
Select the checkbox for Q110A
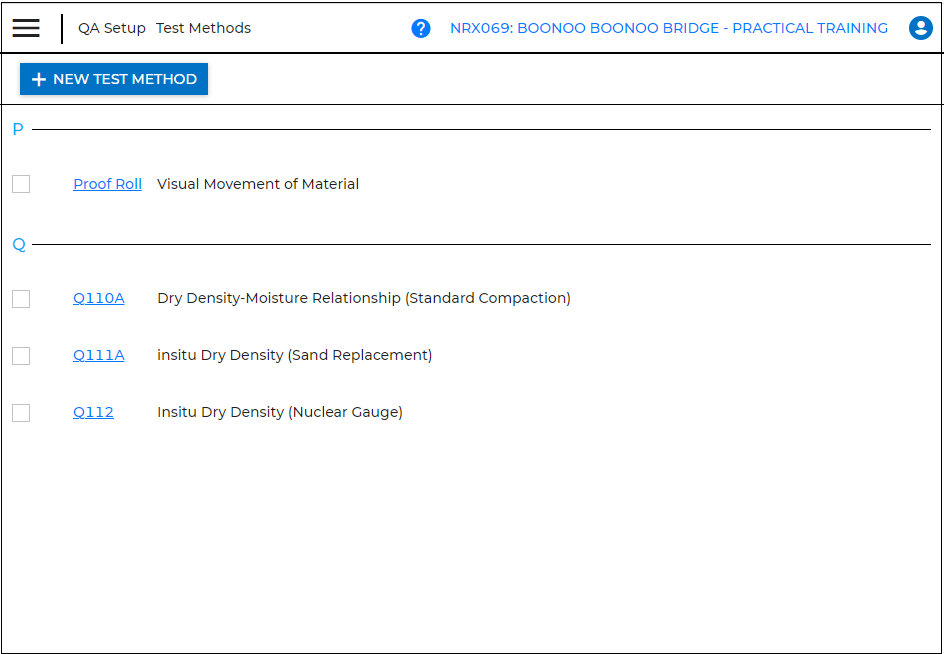(21, 298)
